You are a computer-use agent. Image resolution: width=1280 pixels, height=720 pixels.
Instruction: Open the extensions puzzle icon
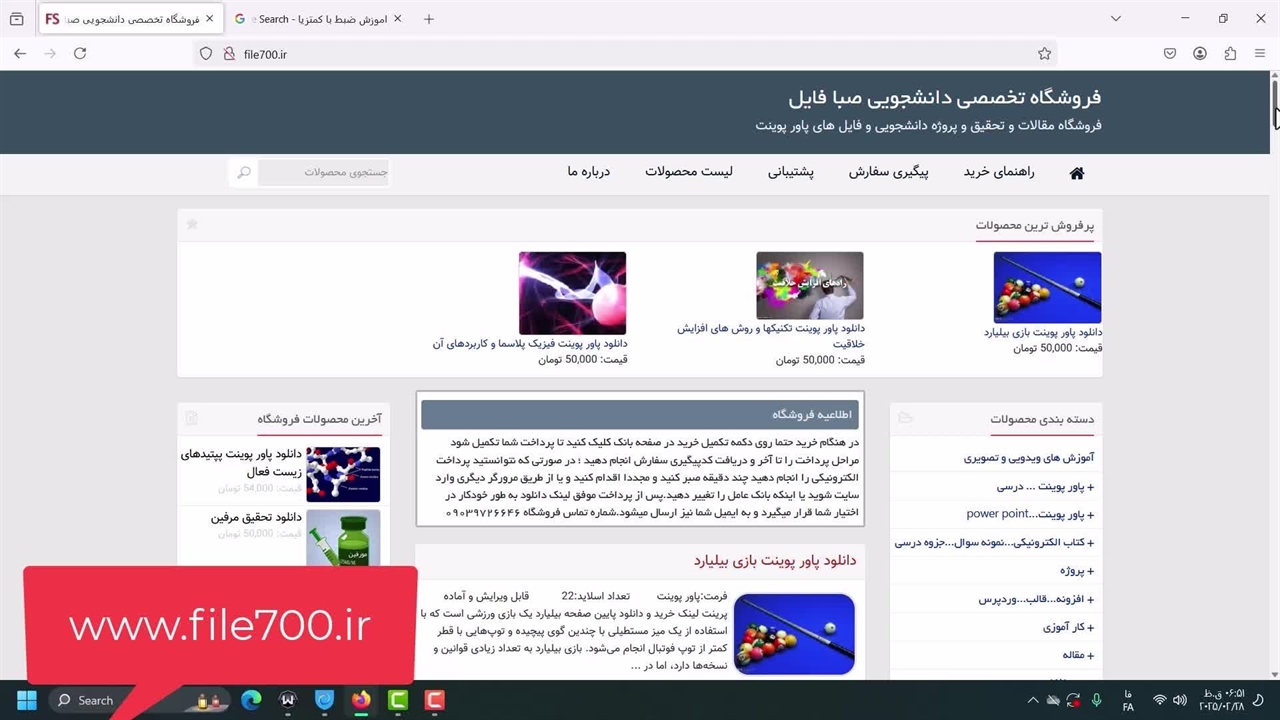1230,54
